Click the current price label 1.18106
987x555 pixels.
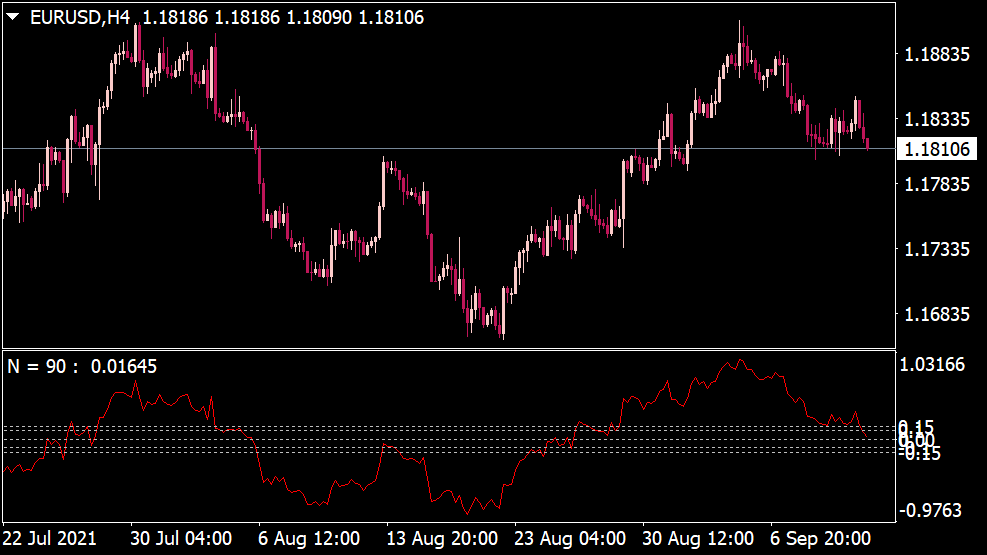point(937,149)
